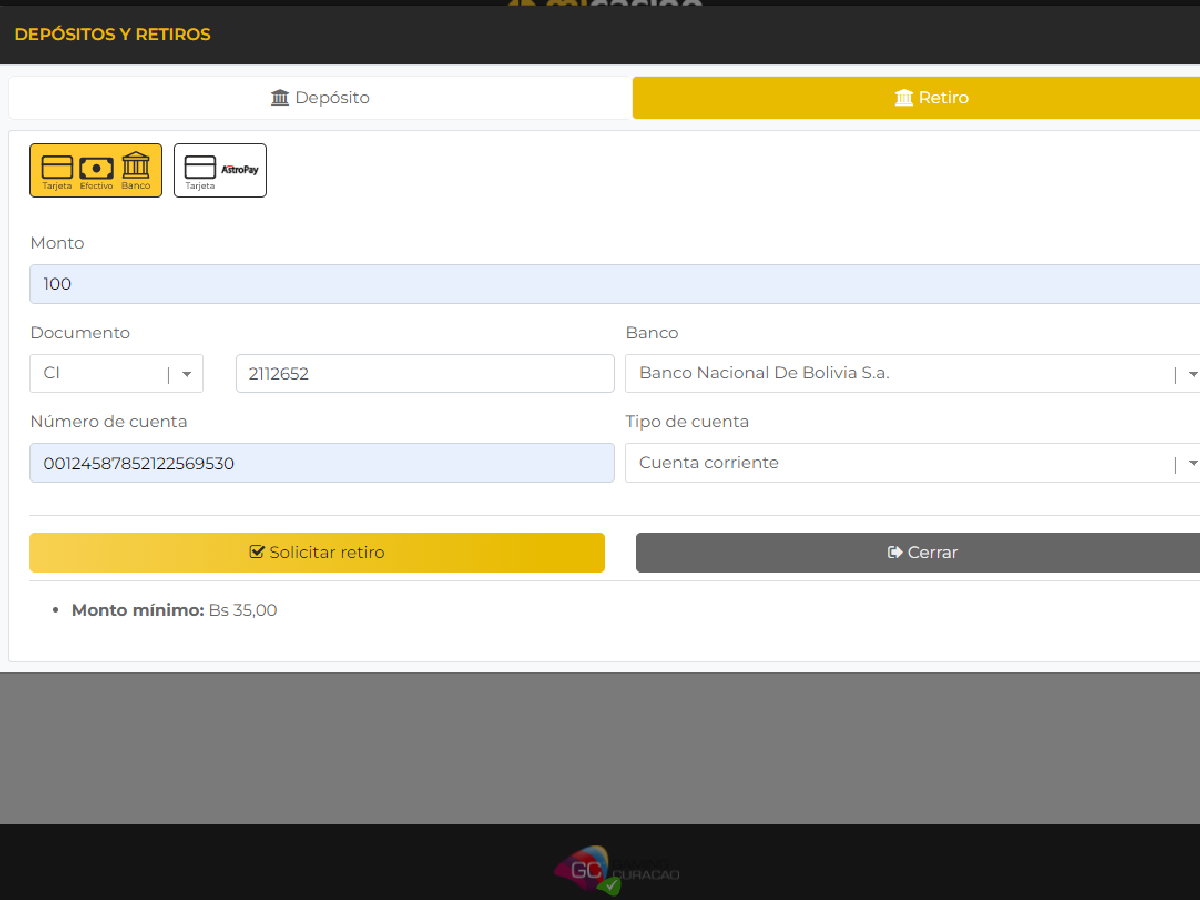Click the checkmark icon on Solicitar retiro

257,552
